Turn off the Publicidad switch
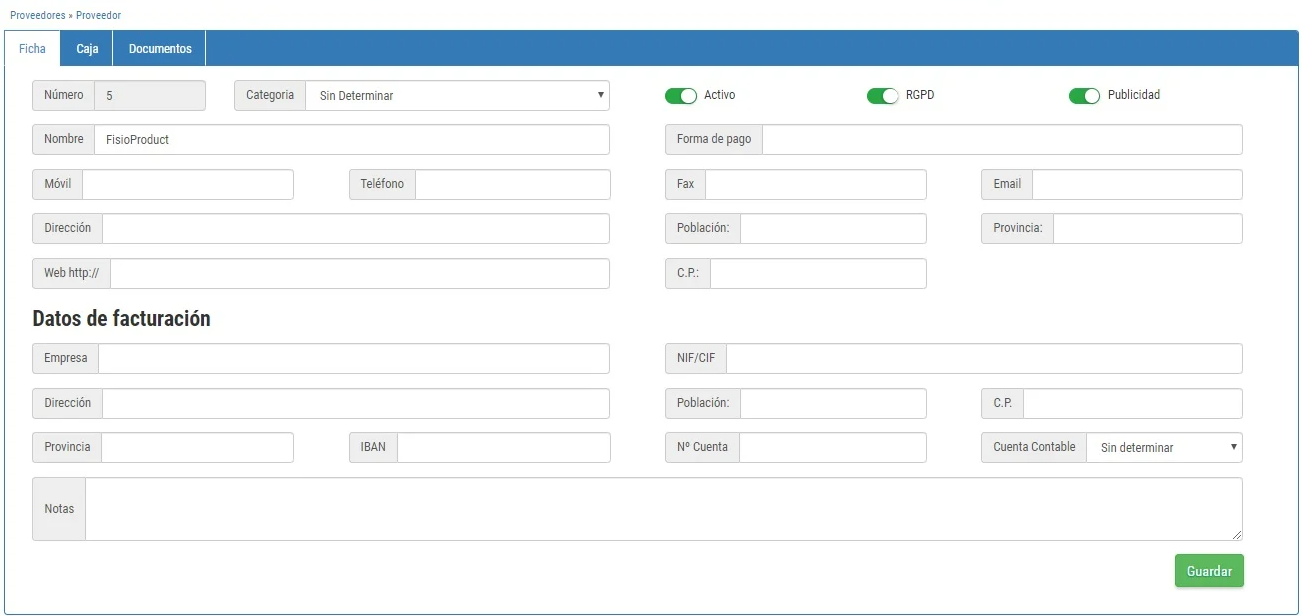This screenshot has height=616, width=1302. 1084,96
